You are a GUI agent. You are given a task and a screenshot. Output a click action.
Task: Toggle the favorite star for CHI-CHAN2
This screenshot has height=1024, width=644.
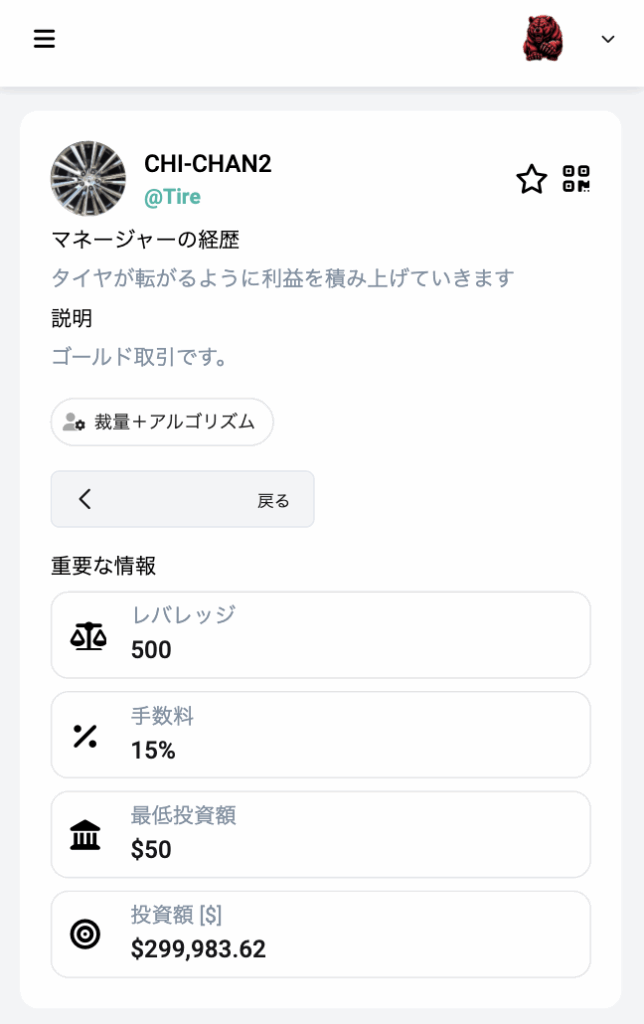pos(531,179)
